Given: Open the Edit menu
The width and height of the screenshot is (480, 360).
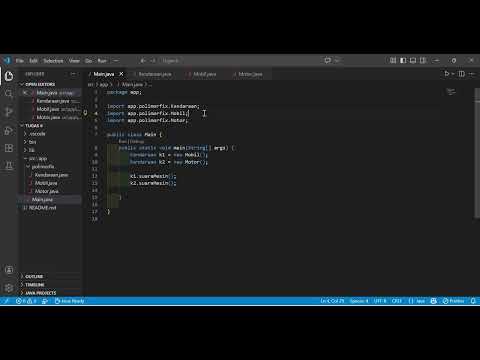Looking at the screenshot, I should tap(33, 61).
